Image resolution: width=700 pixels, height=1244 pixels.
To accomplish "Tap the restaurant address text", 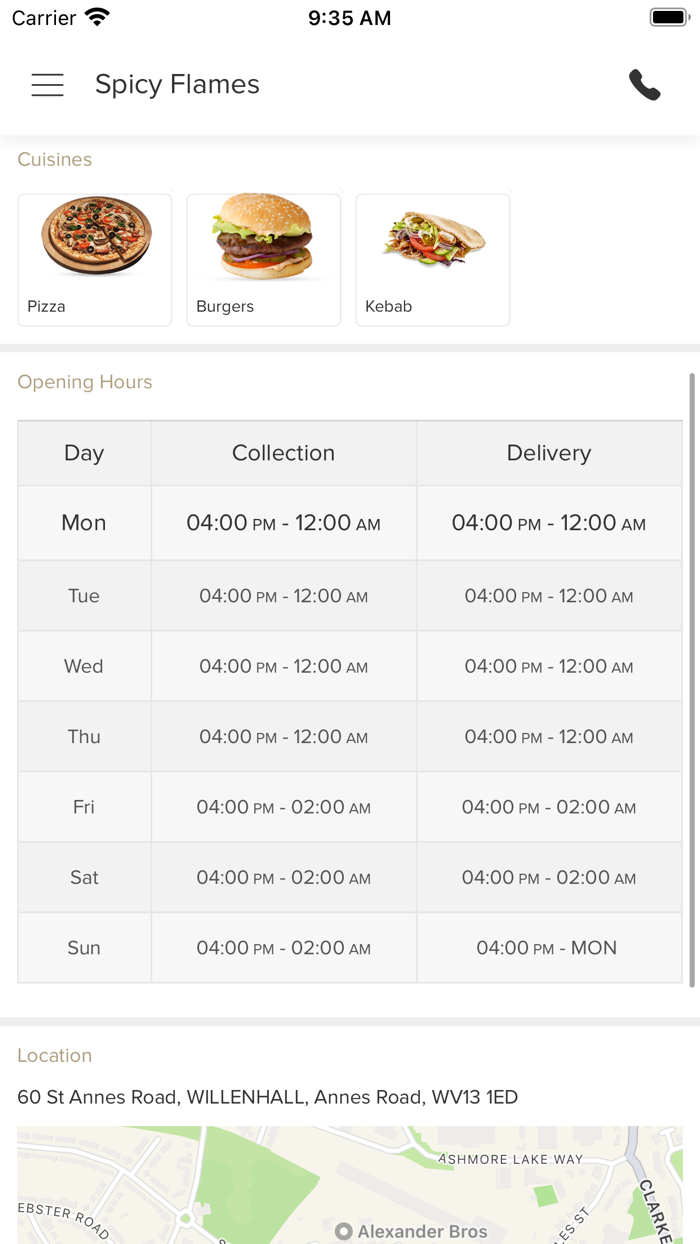I will (267, 1097).
